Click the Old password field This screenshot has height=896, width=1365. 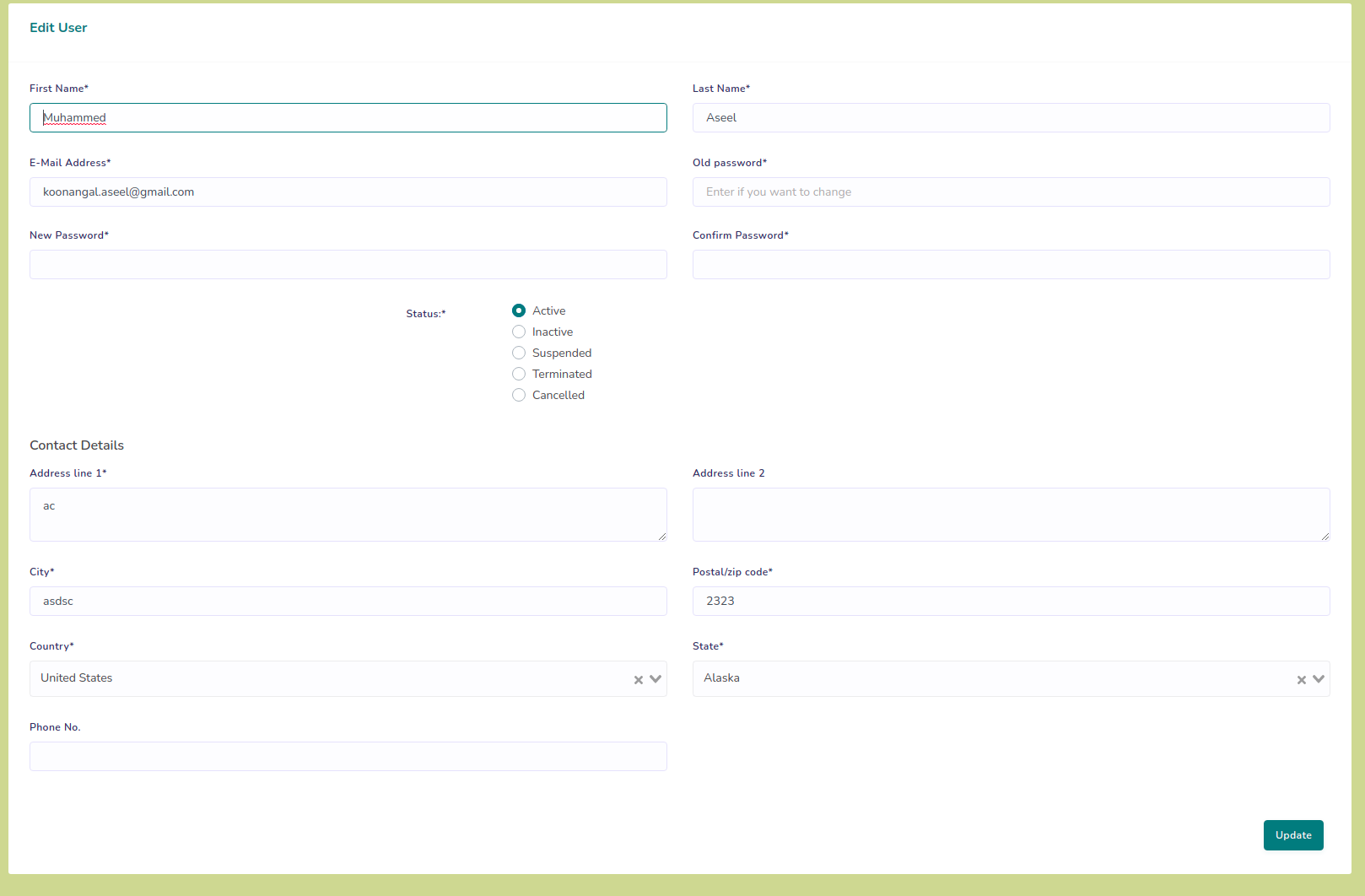click(x=1011, y=192)
